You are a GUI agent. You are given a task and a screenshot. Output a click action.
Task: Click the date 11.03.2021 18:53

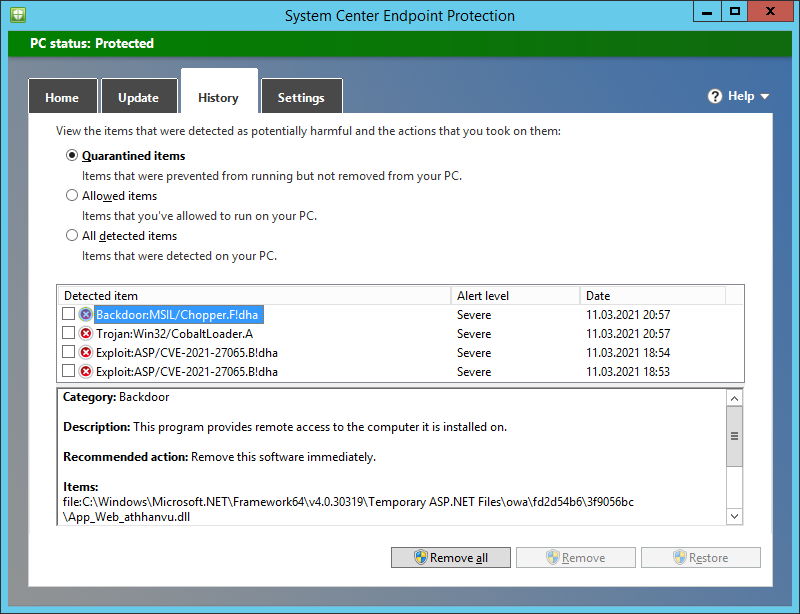628,372
